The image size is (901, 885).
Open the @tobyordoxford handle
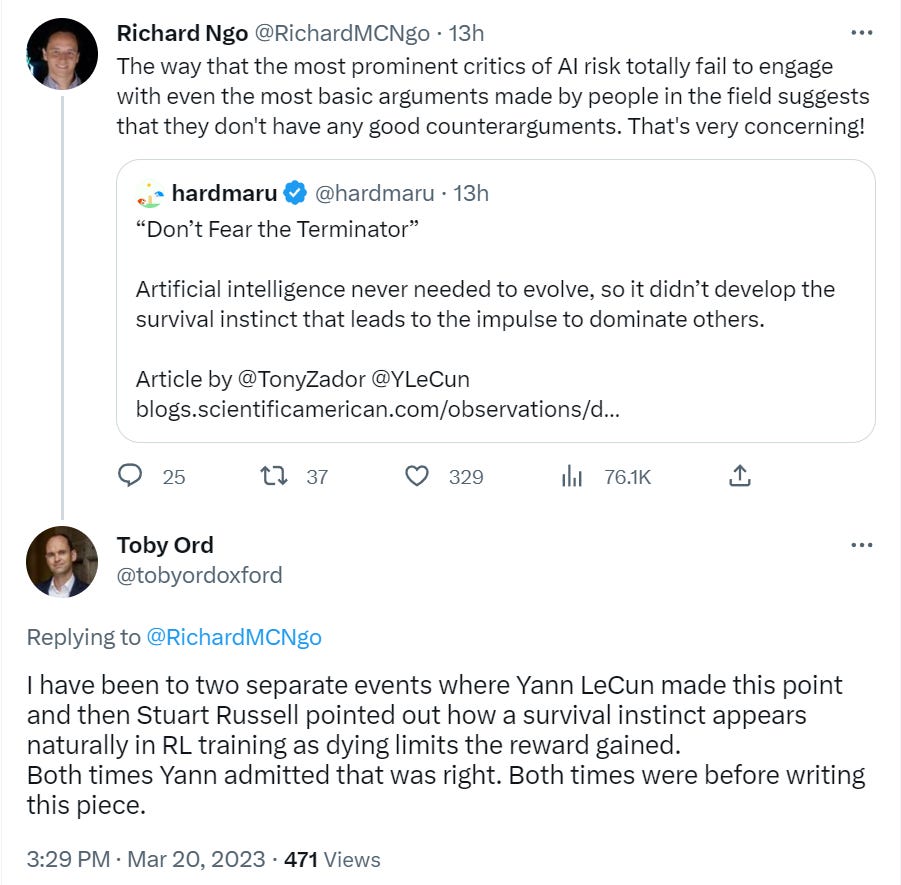point(200,575)
